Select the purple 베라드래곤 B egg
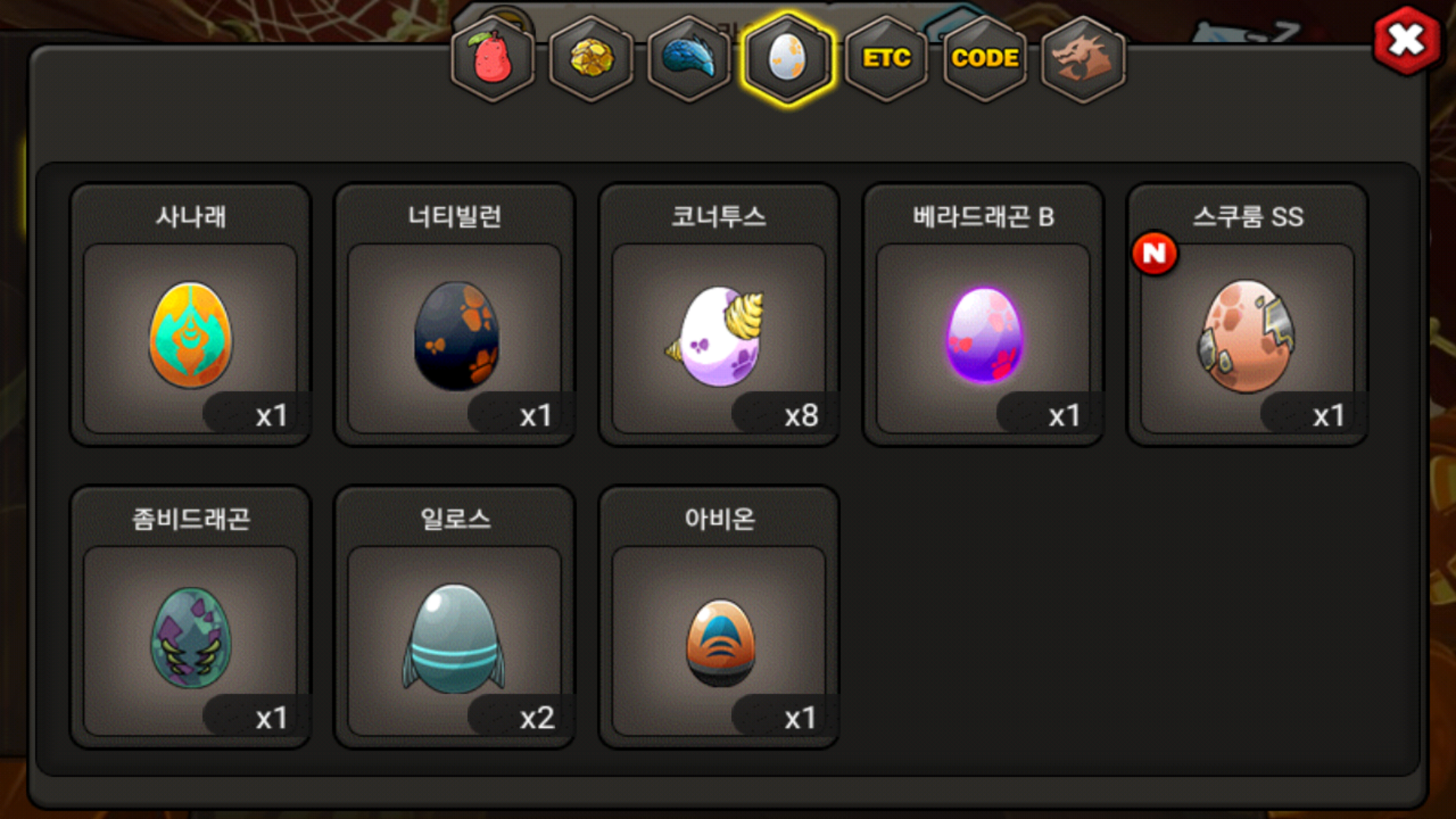The height and width of the screenshot is (819, 1456). point(984,336)
